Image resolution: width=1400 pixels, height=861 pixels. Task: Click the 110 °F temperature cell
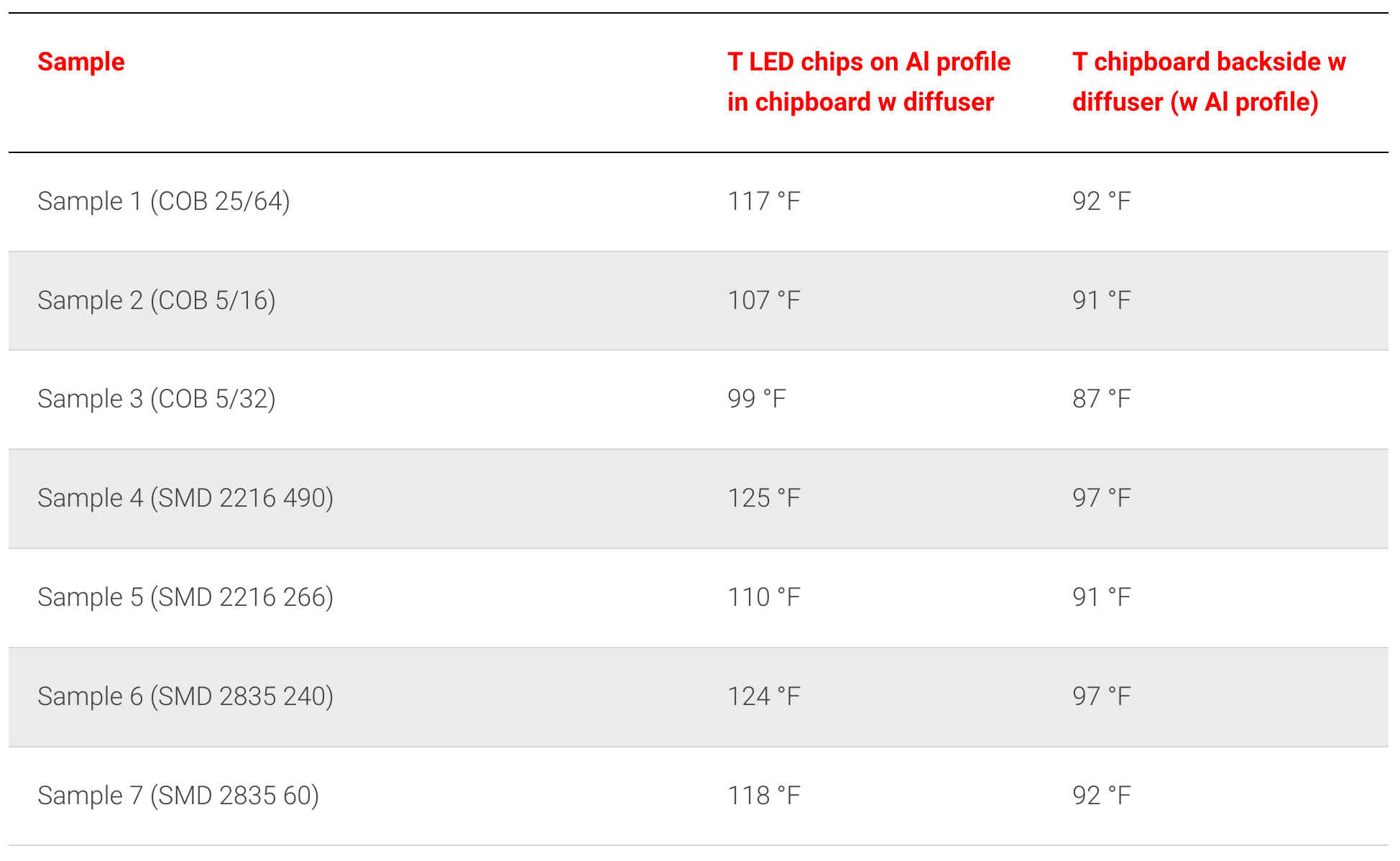coord(763,597)
